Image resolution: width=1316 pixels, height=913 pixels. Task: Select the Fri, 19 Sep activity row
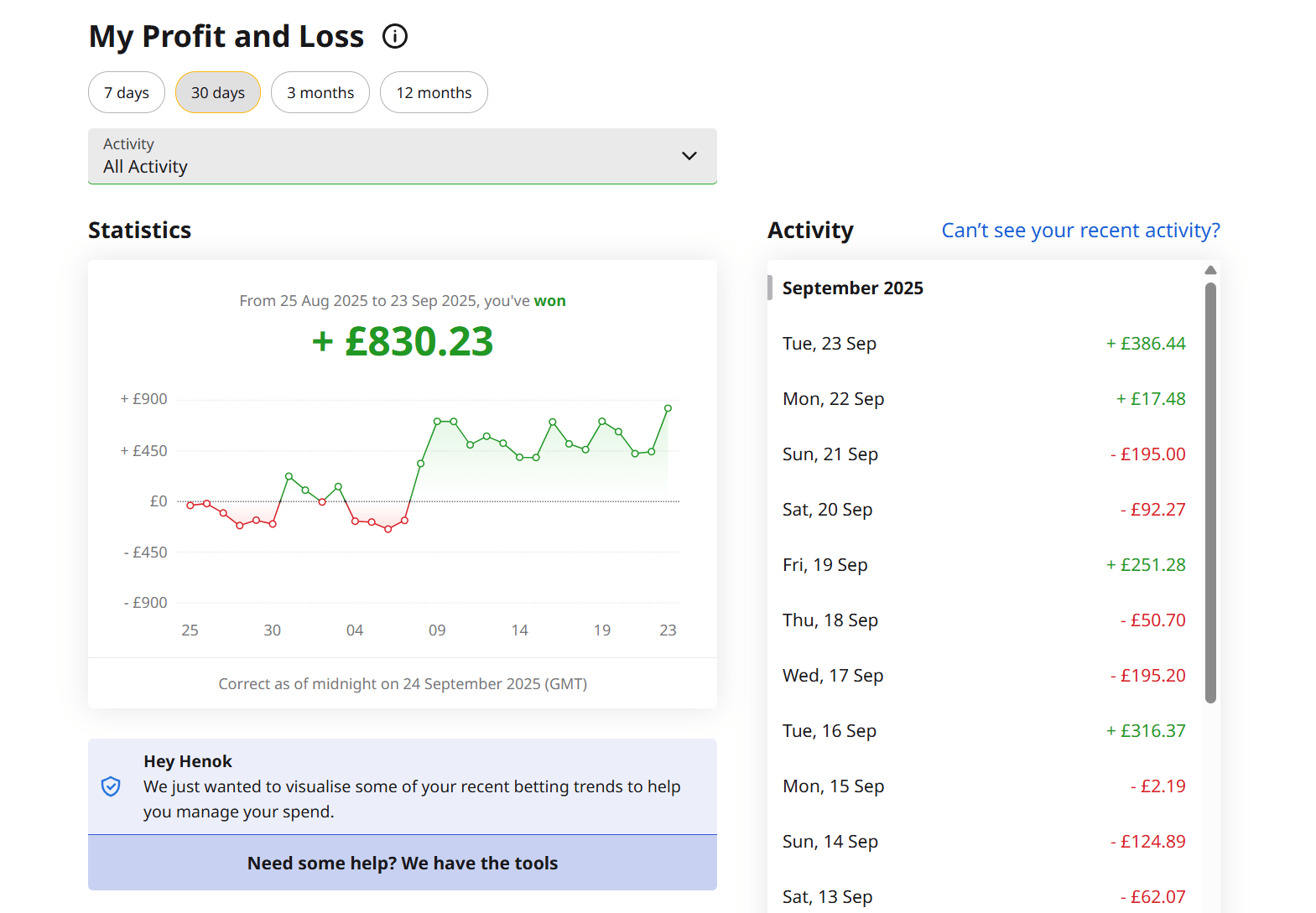983,565
